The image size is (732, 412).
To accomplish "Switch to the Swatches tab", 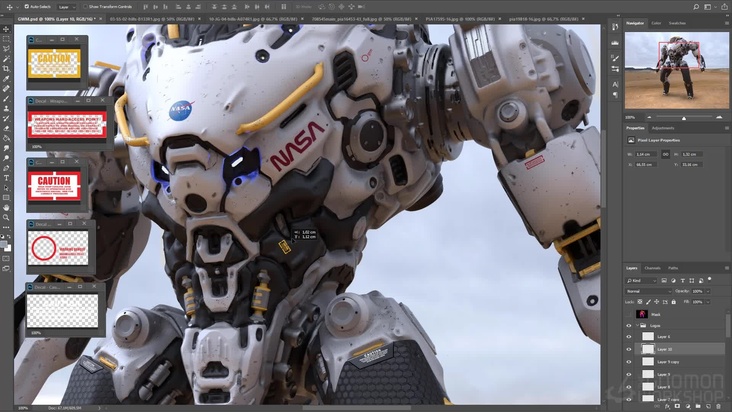I will click(677, 23).
